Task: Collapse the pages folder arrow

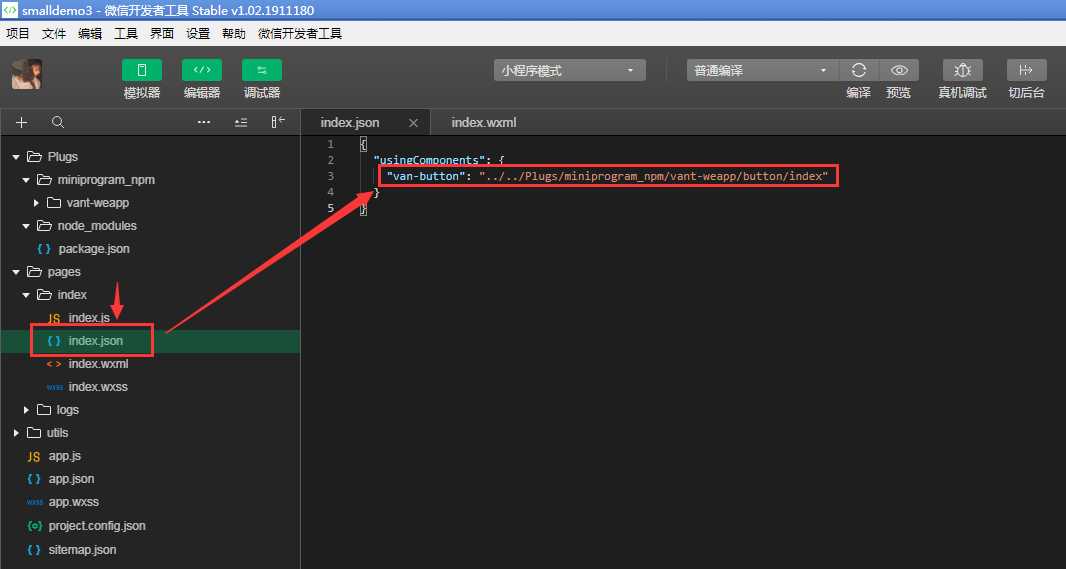Action: (16, 272)
